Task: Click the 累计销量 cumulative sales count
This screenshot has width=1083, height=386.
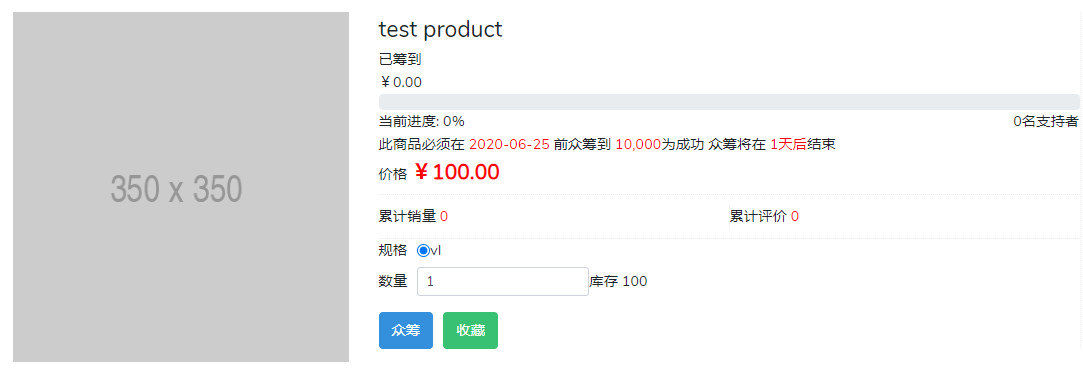Action: [443, 217]
